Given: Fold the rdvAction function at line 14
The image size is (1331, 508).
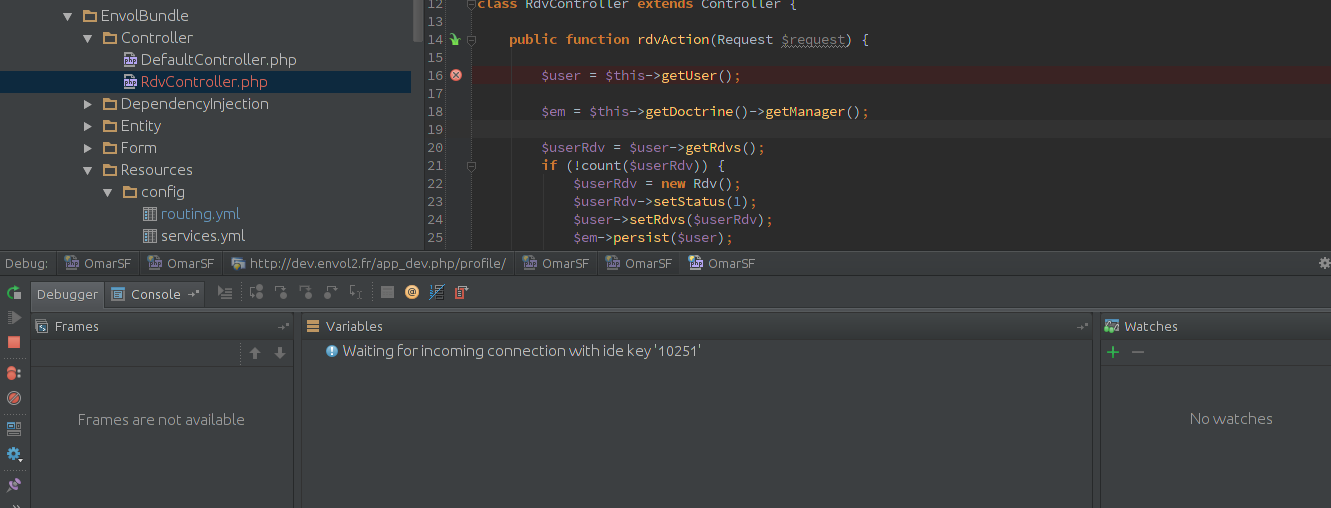Looking at the screenshot, I should click(471, 40).
